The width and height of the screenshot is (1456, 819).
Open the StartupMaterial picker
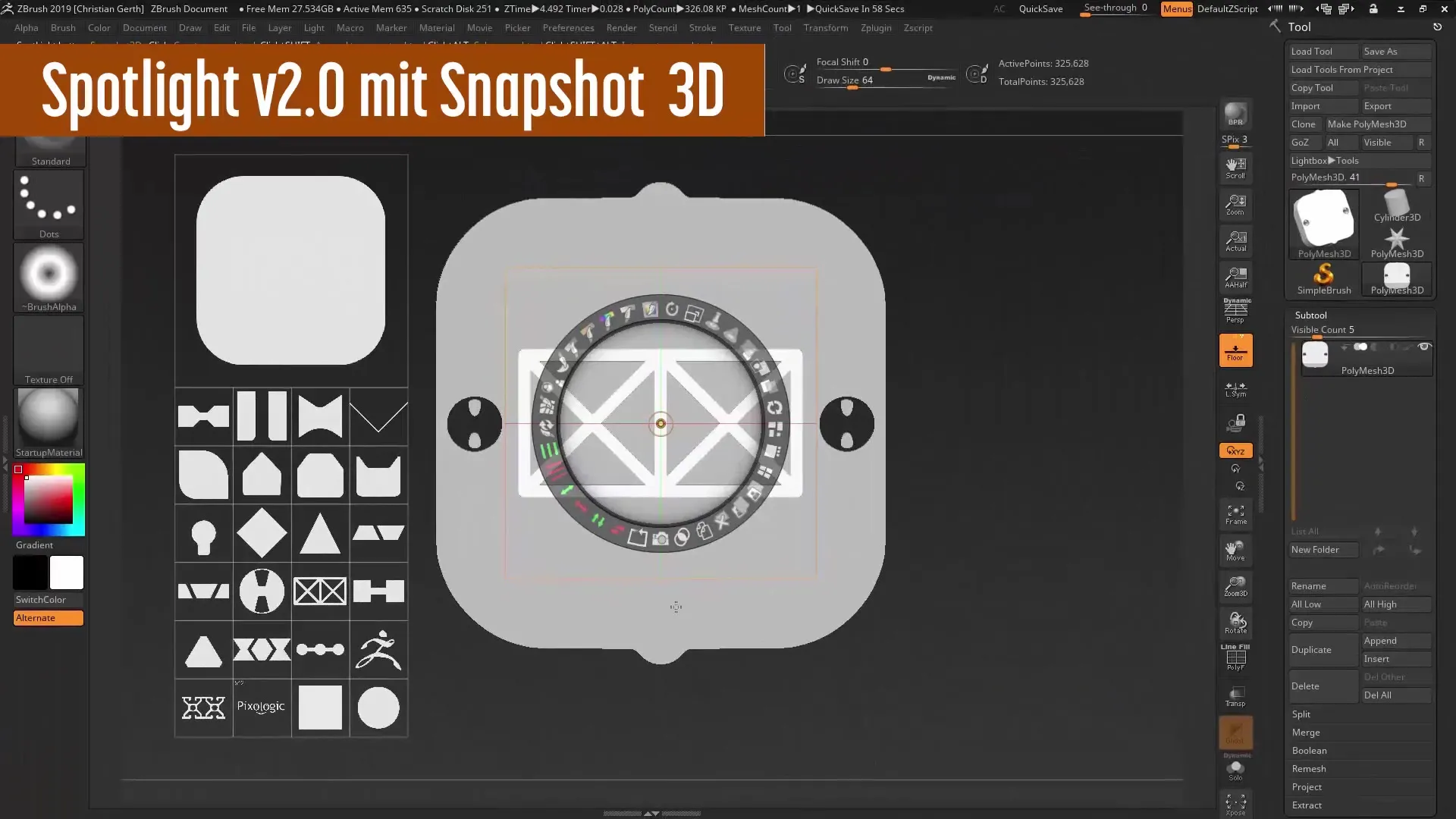click(49, 423)
